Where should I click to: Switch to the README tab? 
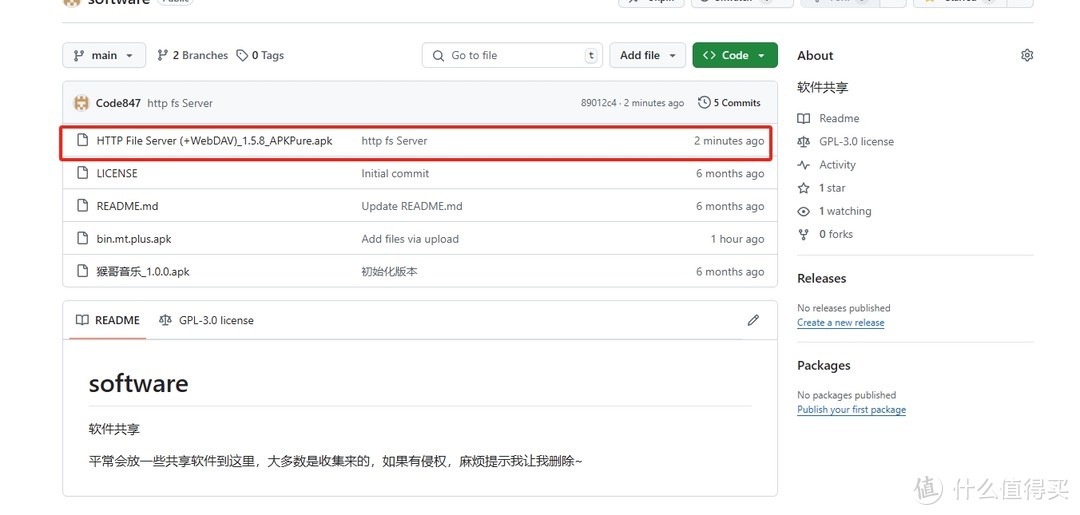pos(107,320)
